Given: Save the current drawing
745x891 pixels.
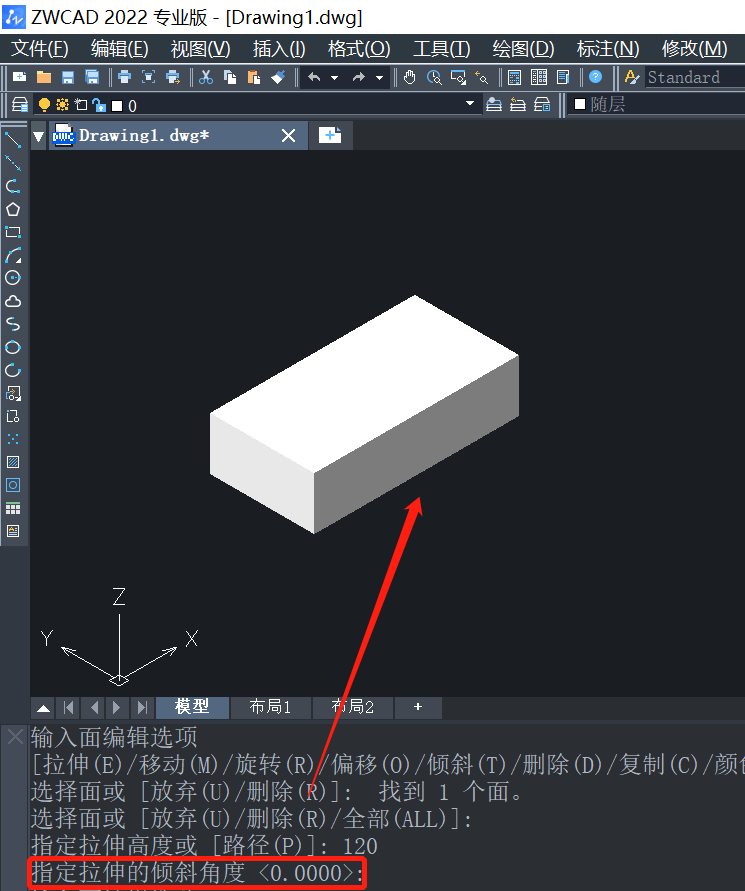Looking at the screenshot, I should (x=68, y=77).
